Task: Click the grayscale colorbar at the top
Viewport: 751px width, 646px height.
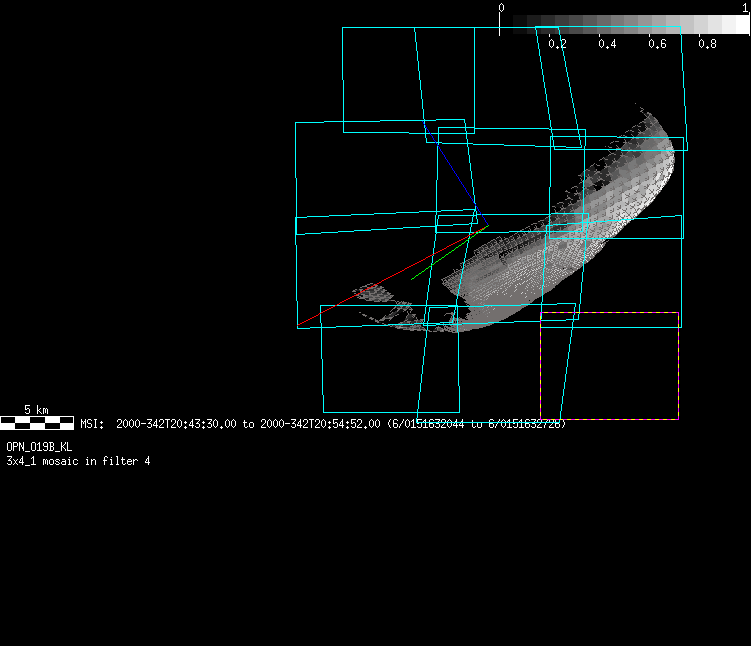Action: click(x=625, y=24)
